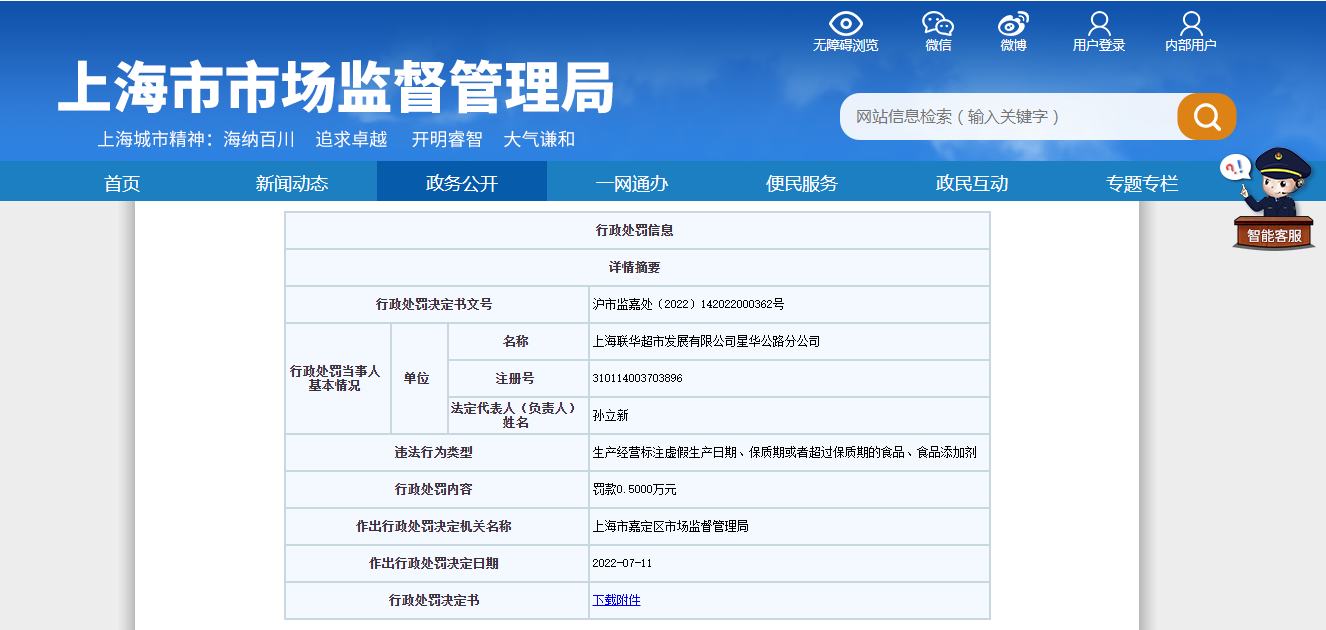1326x630 pixels.
Task: Click the 上海市市场监督管理局 site title
Action: click(x=335, y=88)
